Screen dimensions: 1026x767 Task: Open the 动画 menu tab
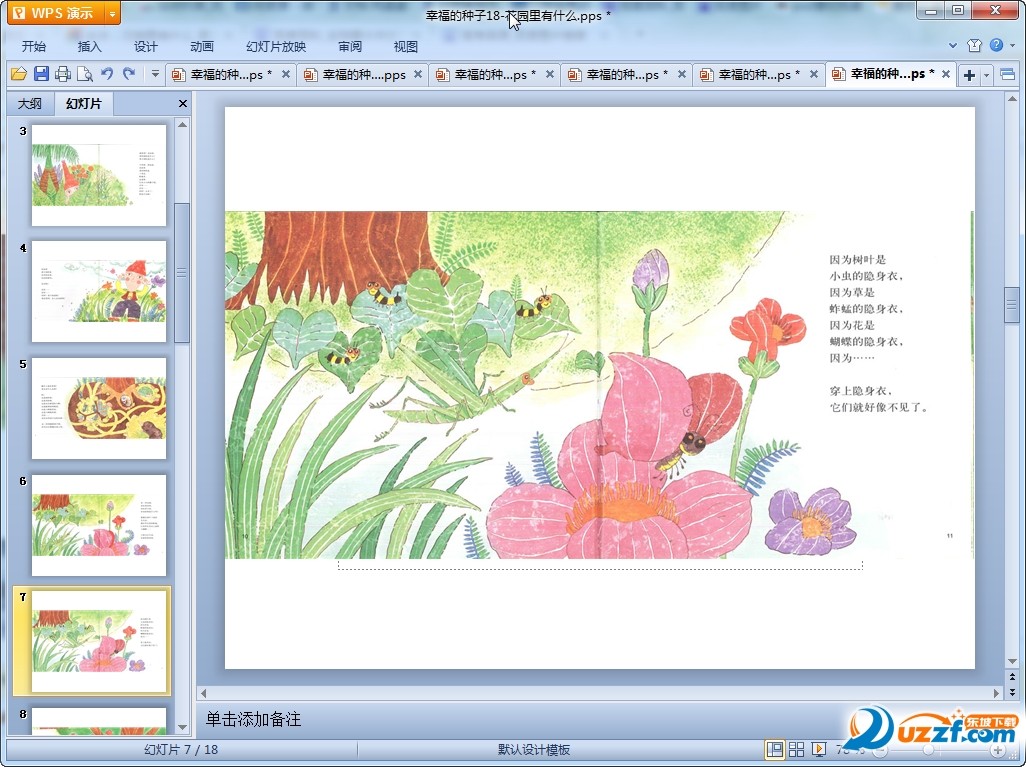point(202,46)
